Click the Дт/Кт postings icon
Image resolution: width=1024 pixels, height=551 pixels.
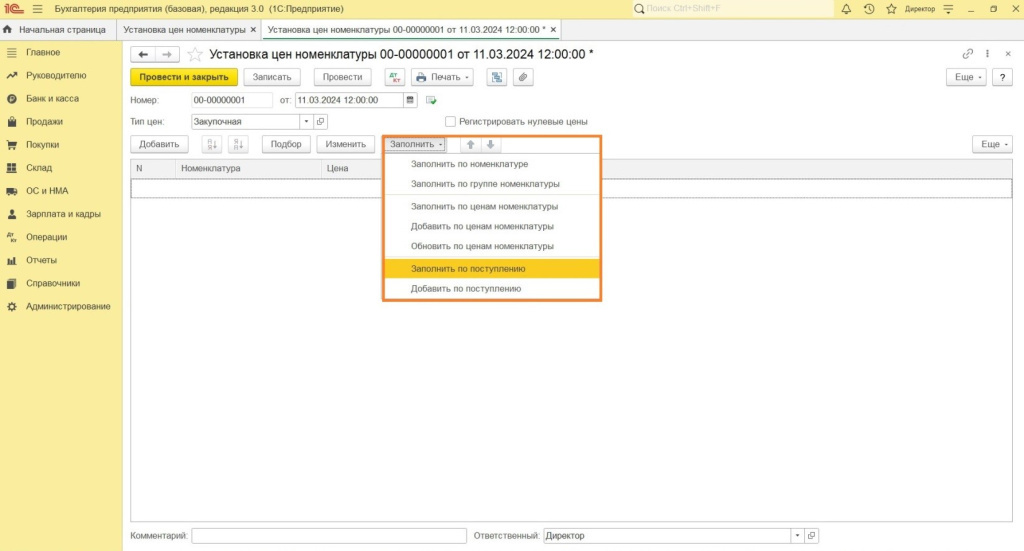click(x=393, y=77)
